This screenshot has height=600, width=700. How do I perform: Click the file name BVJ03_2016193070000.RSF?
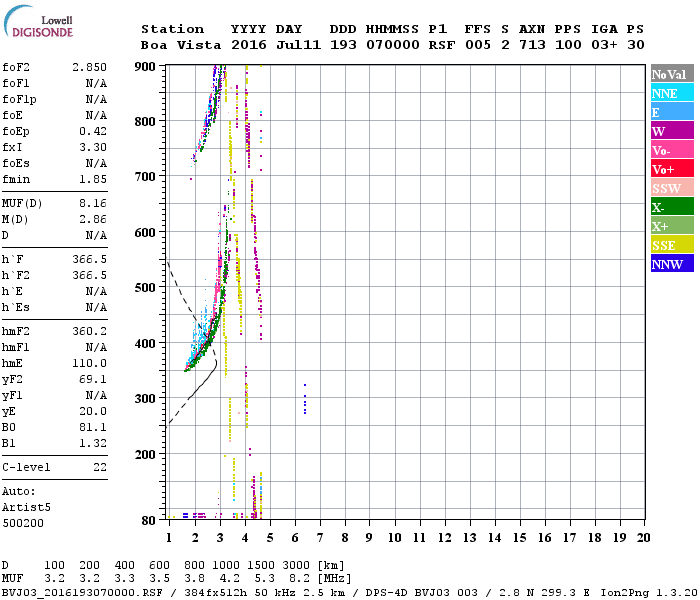pos(82,593)
